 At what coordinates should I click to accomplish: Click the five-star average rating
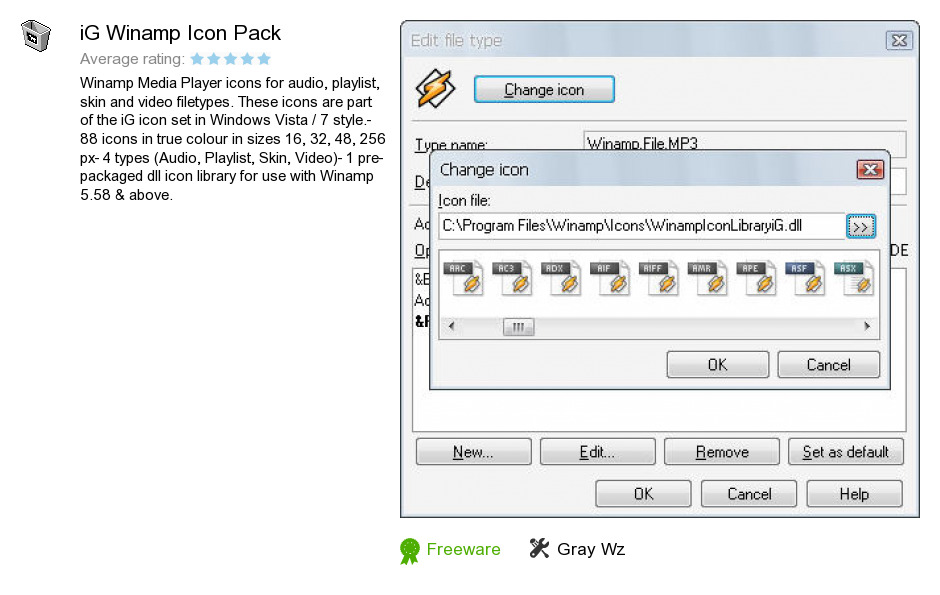[x=230, y=59]
